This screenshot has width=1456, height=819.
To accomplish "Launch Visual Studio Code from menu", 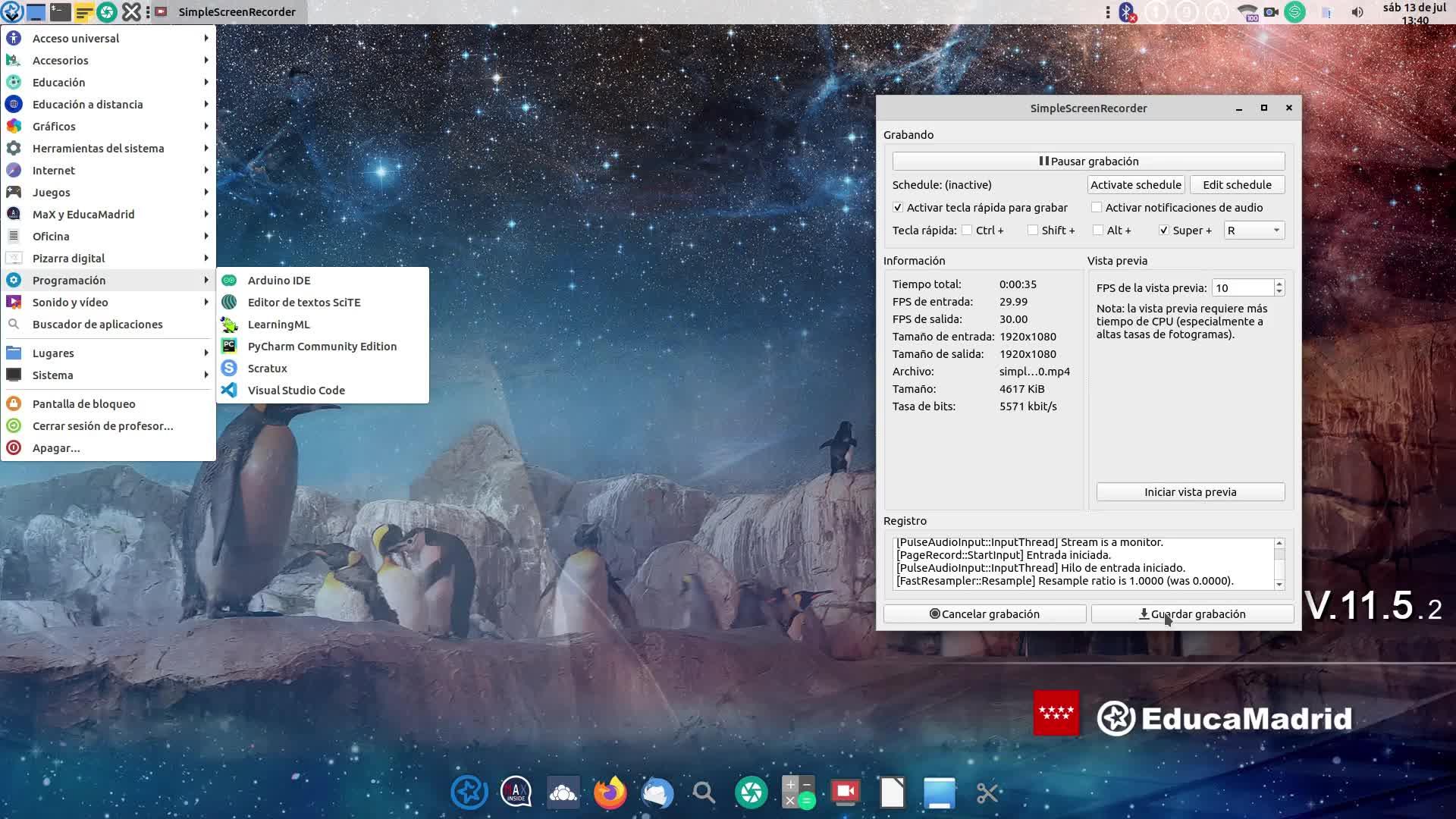I will [296, 390].
